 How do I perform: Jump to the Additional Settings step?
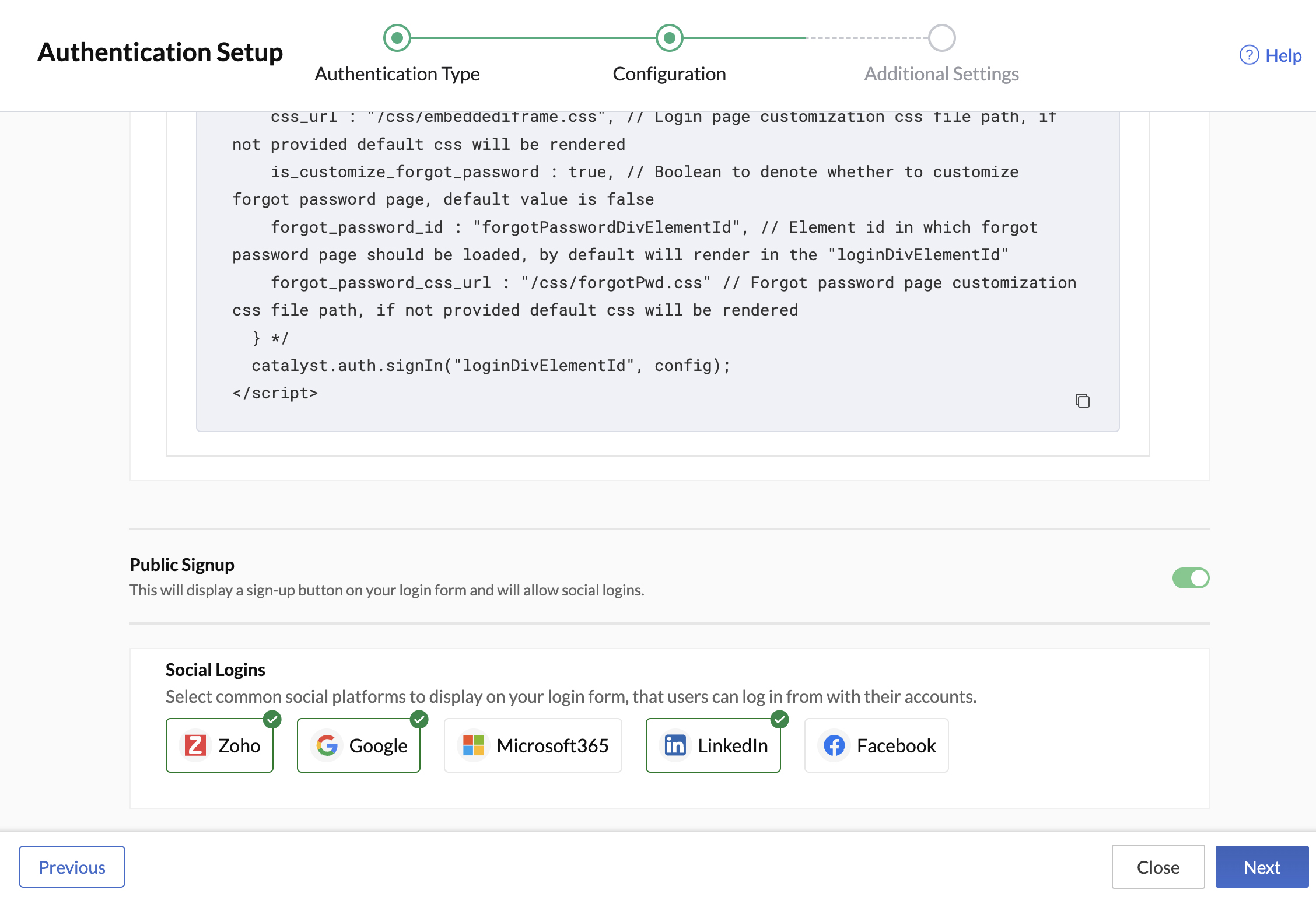pyautogui.click(x=941, y=37)
